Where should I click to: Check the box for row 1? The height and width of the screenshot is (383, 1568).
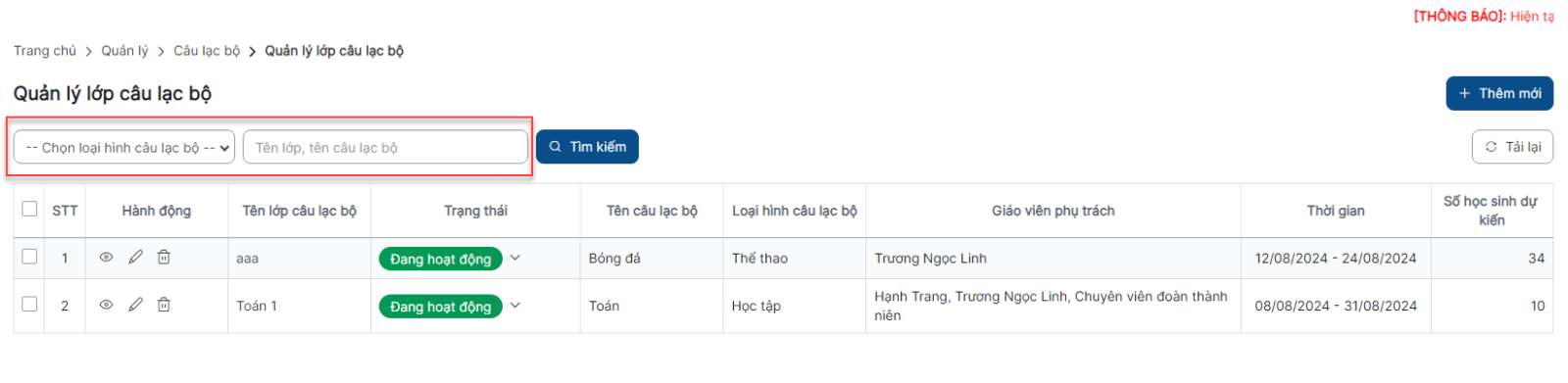click(x=29, y=257)
